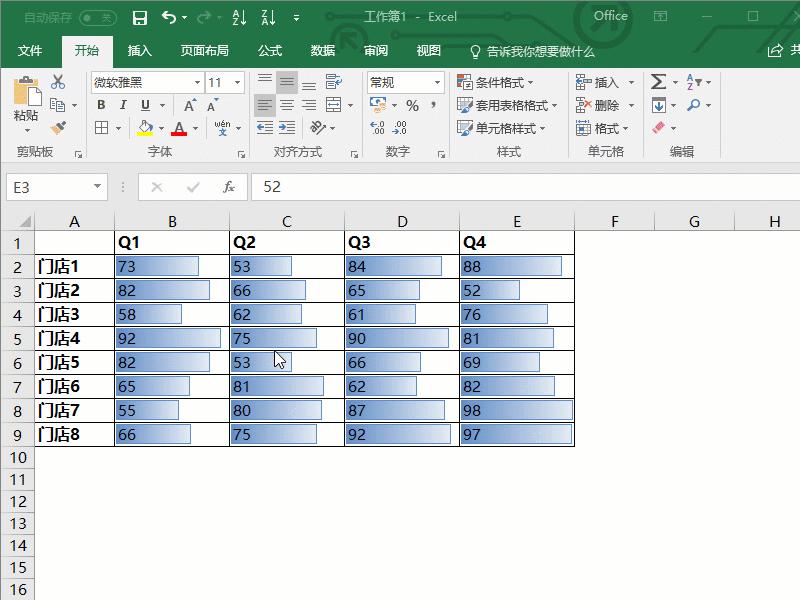Click Decrease Decimal icon

tap(399, 128)
